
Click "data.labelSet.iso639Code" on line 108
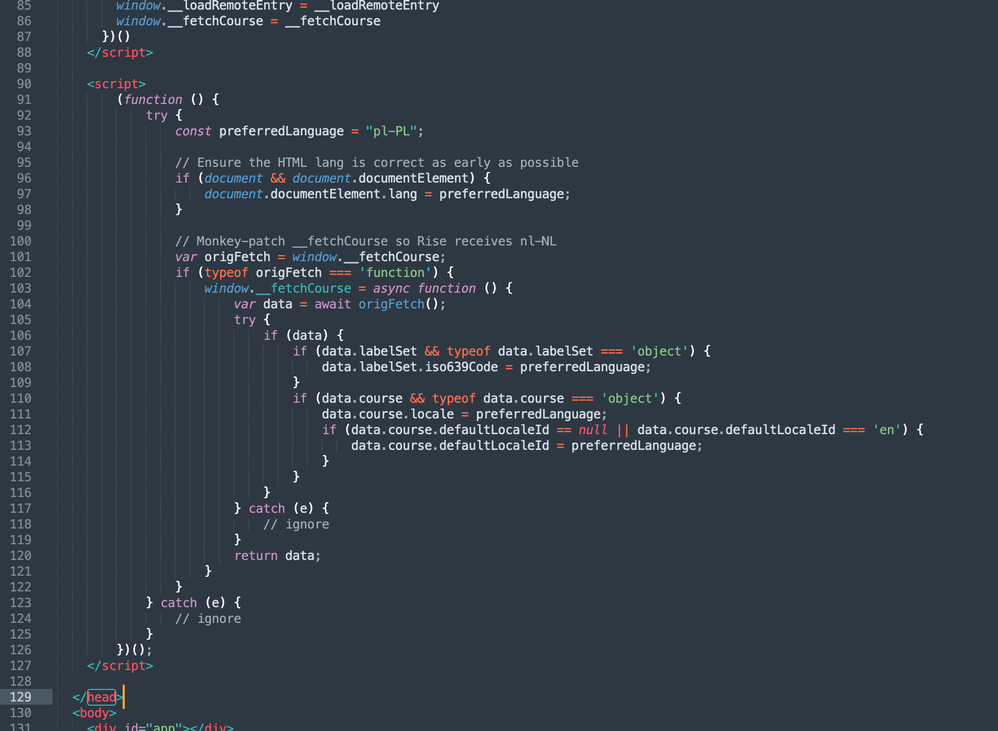[x=410, y=367]
